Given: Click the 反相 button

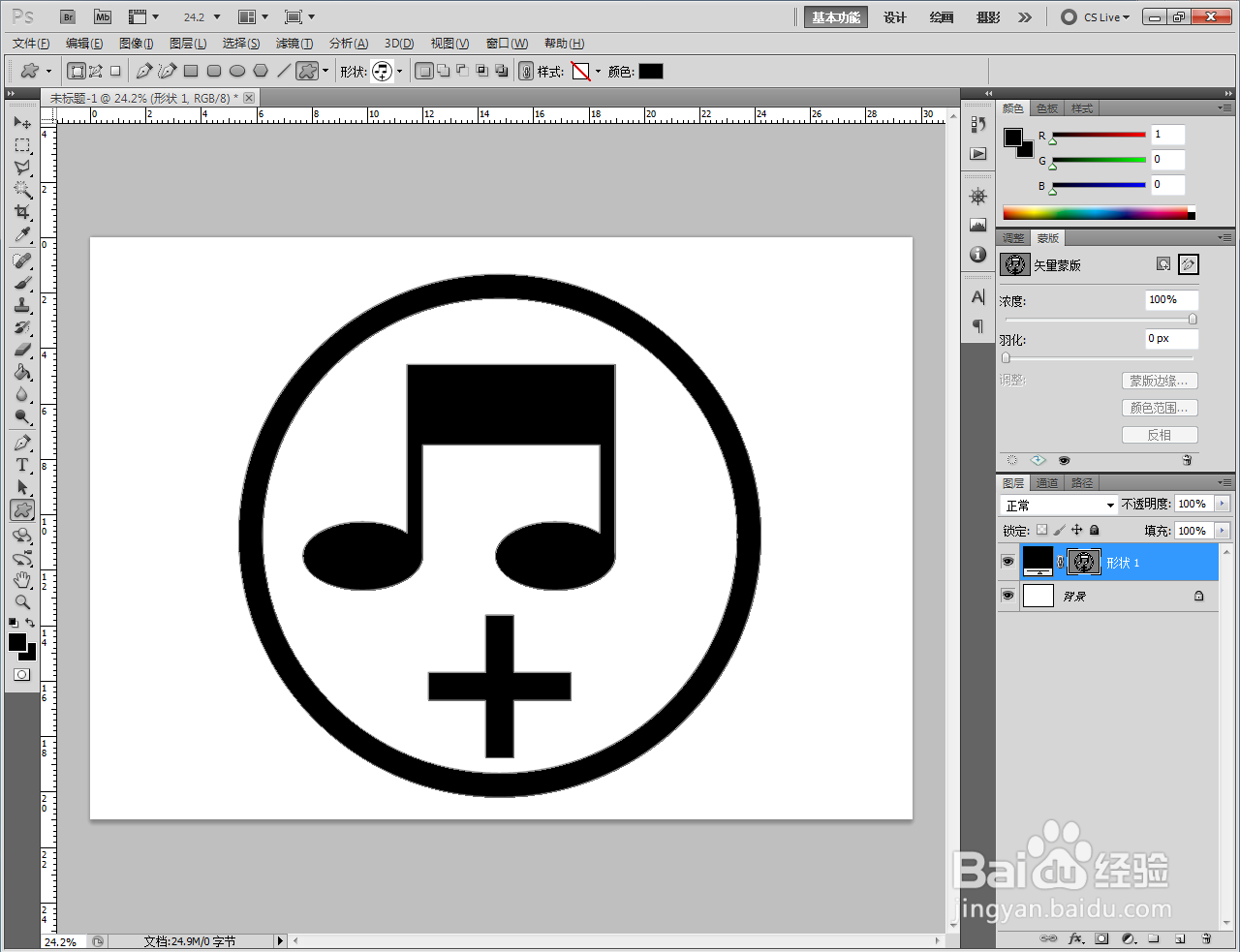Looking at the screenshot, I should tap(1160, 435).
